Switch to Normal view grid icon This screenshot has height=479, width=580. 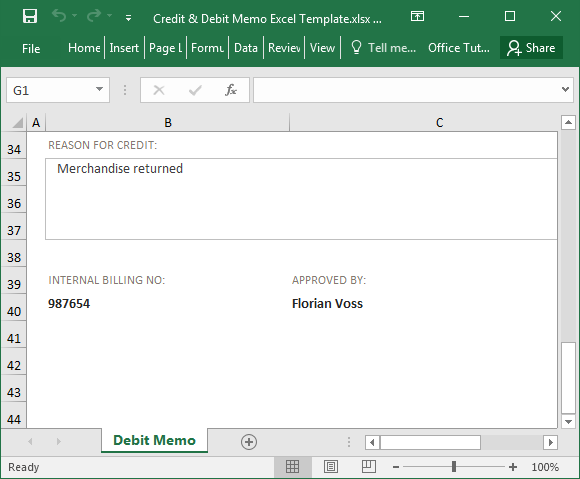coord(292,467)
